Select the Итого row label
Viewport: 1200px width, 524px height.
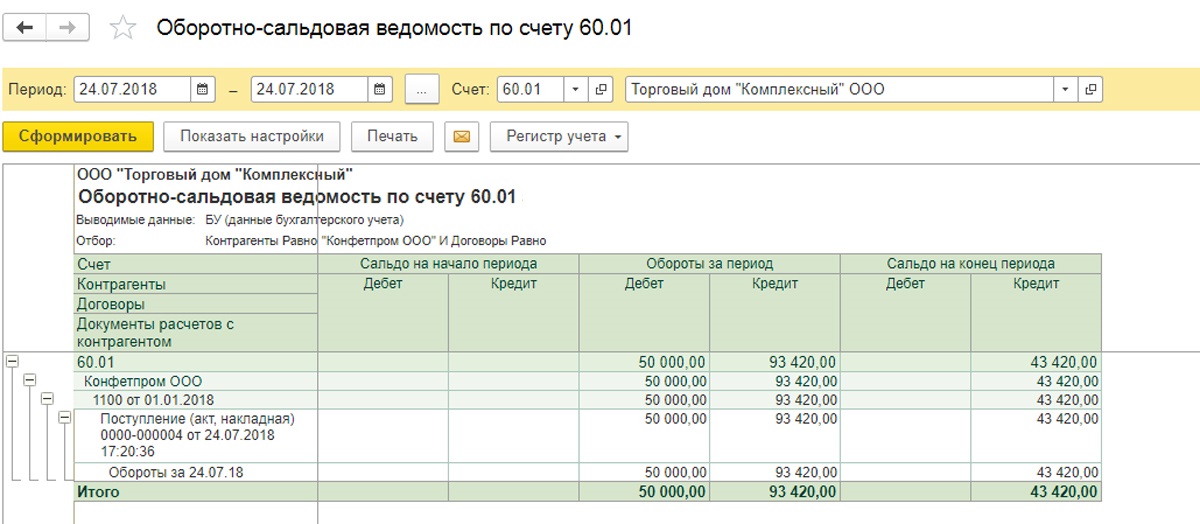tap(98, 491)
